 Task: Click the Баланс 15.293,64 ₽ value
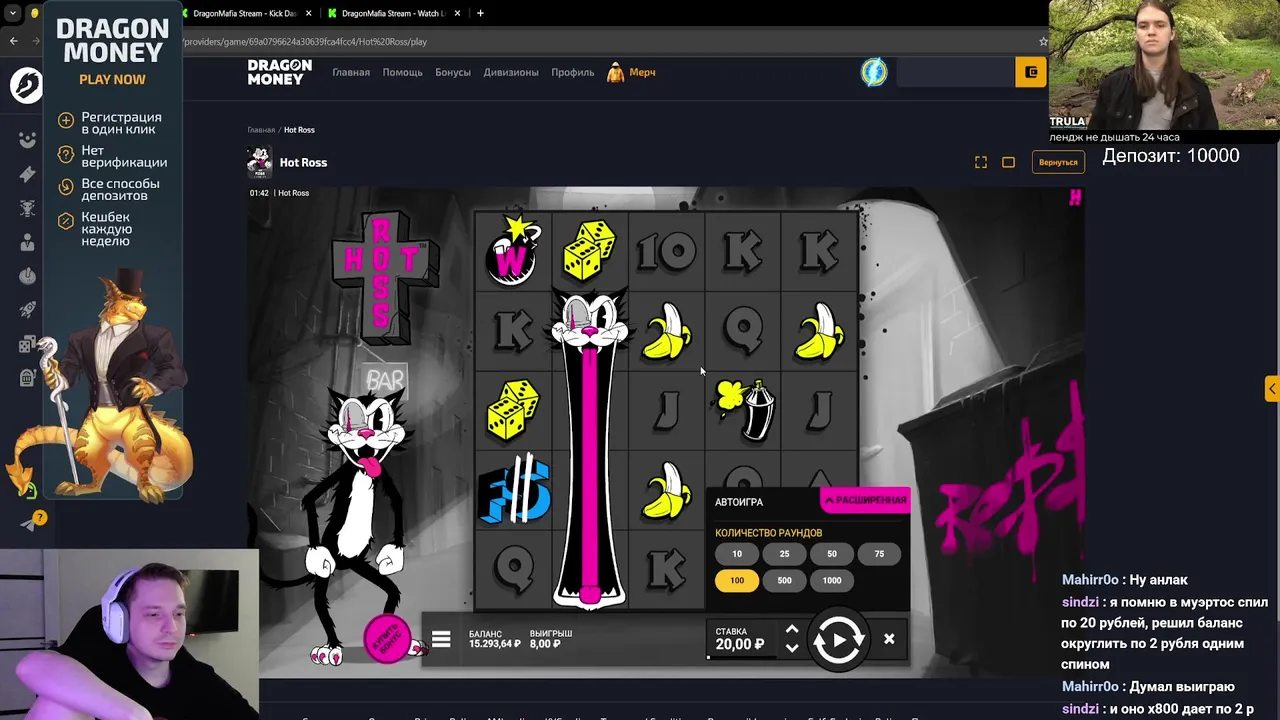(494, 644)
